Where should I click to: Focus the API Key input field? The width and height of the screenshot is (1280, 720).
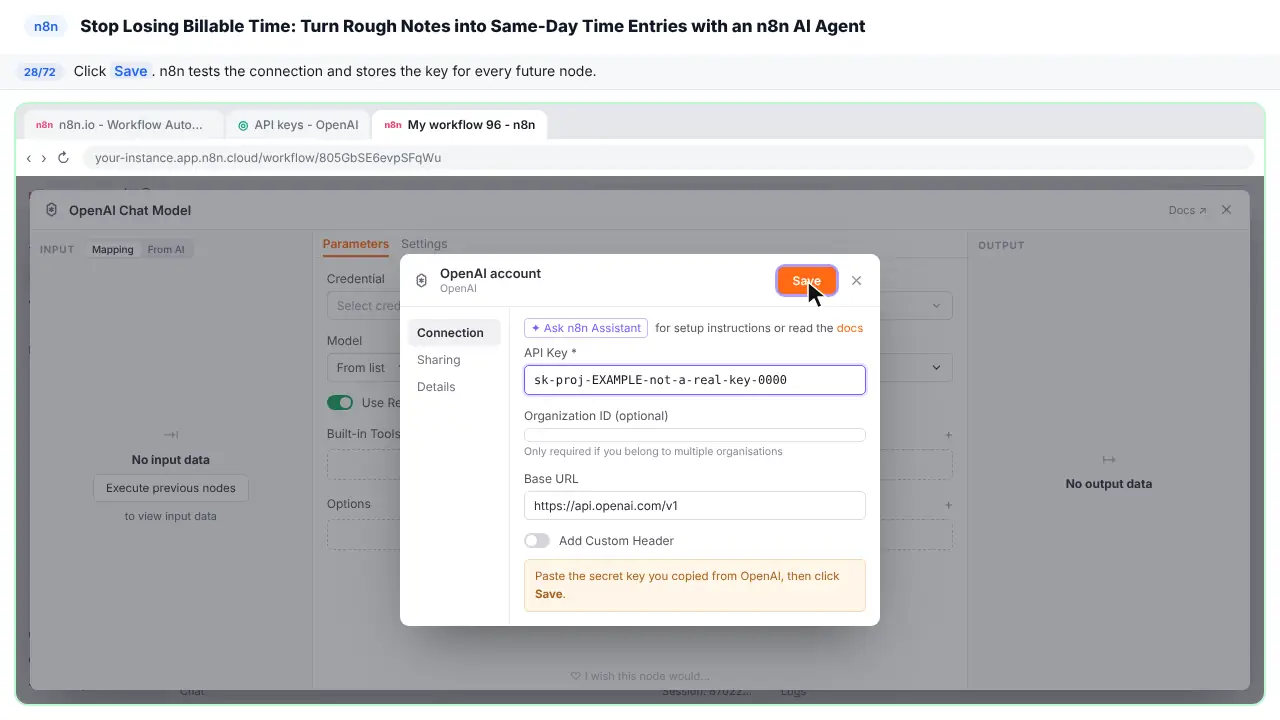point(695,380)
